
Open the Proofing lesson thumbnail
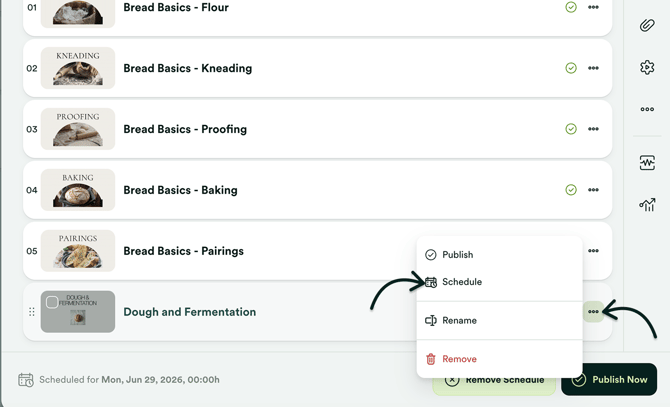point(78,129)
